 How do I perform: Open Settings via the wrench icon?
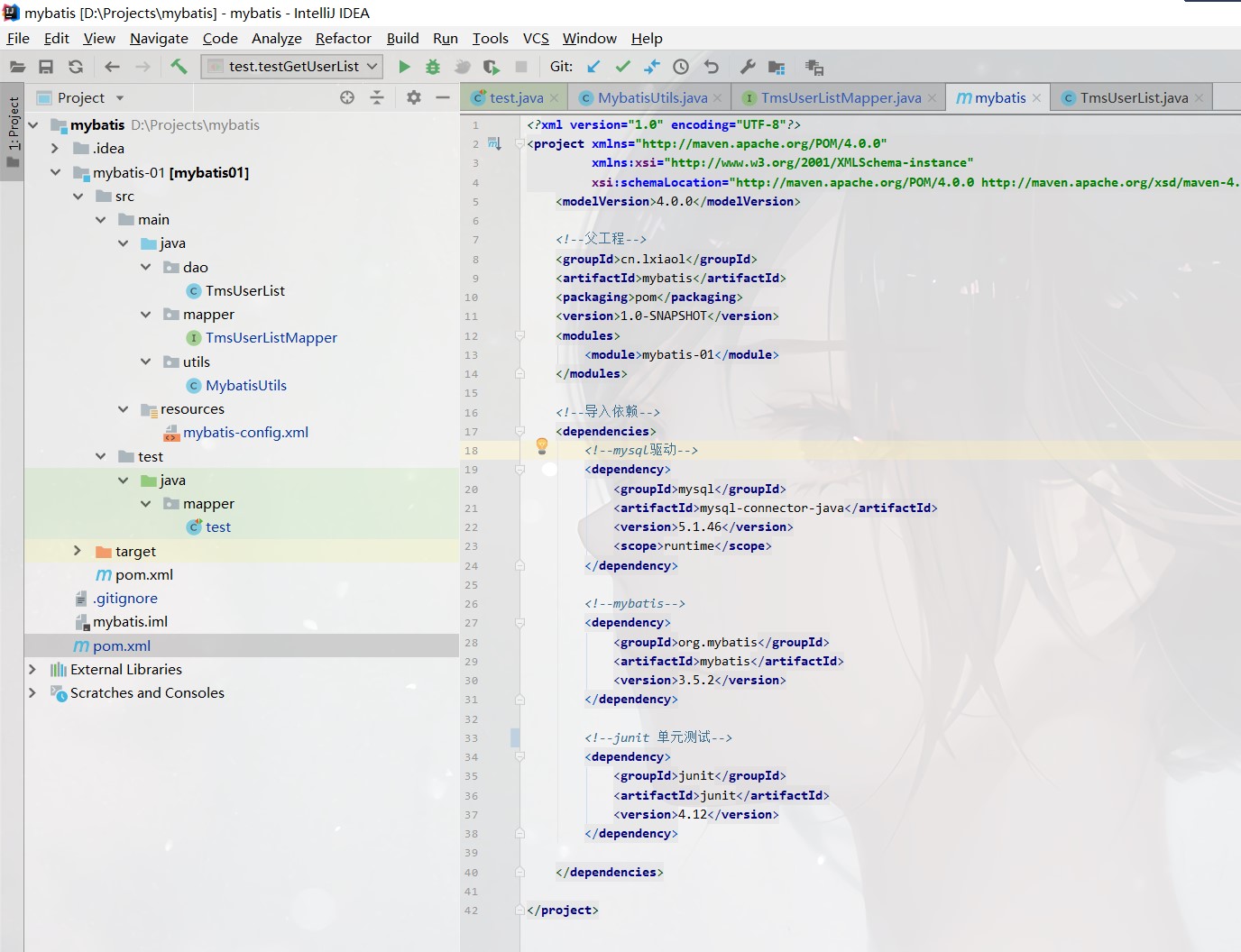coord(748,67)
